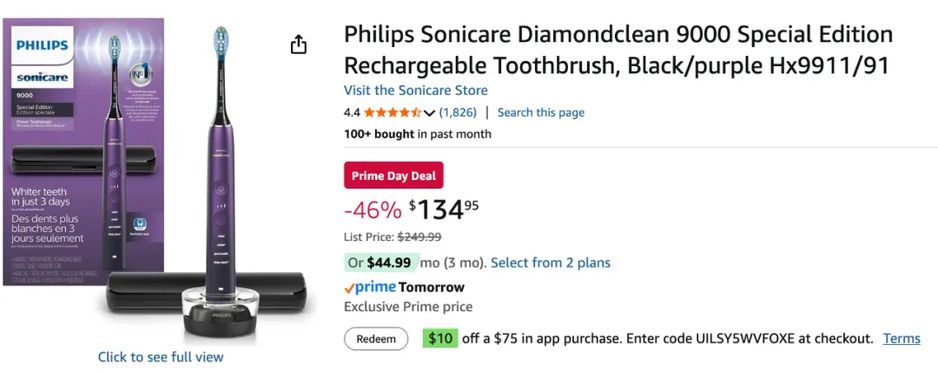Open the star rating dropdown chevron

point(429,113)
